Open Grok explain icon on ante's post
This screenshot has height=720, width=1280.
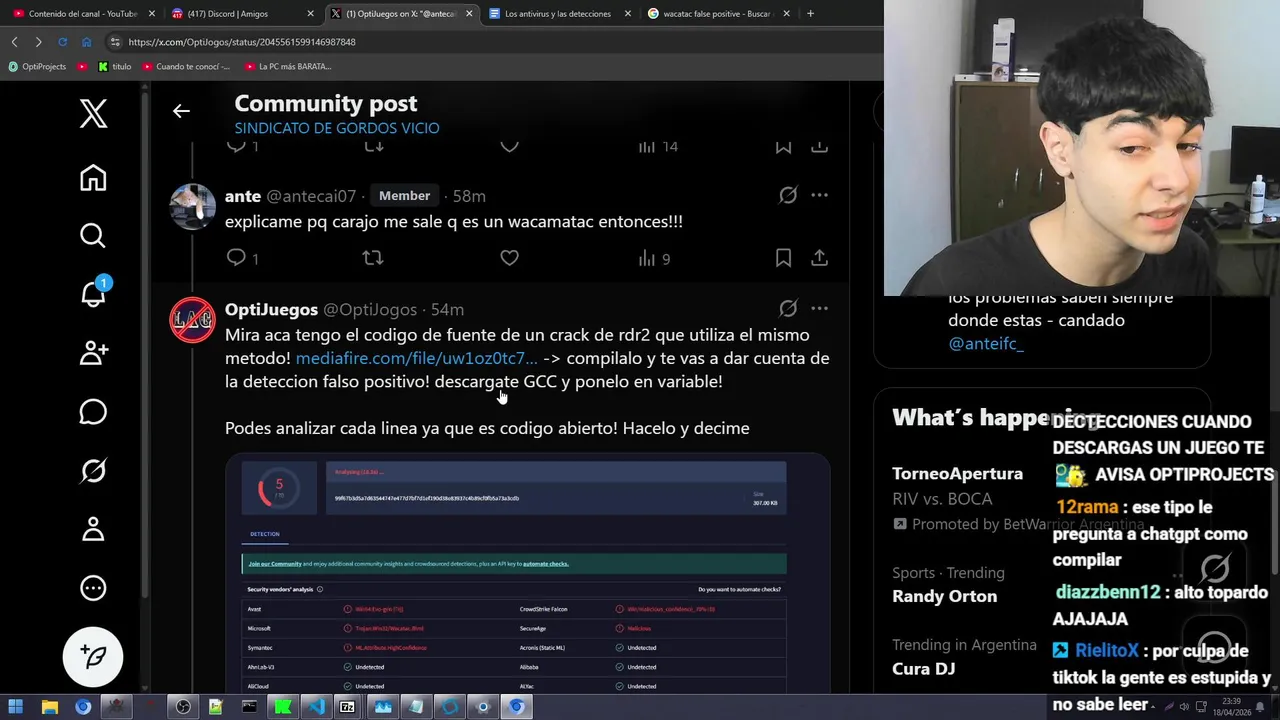click(x=788, y=195)
